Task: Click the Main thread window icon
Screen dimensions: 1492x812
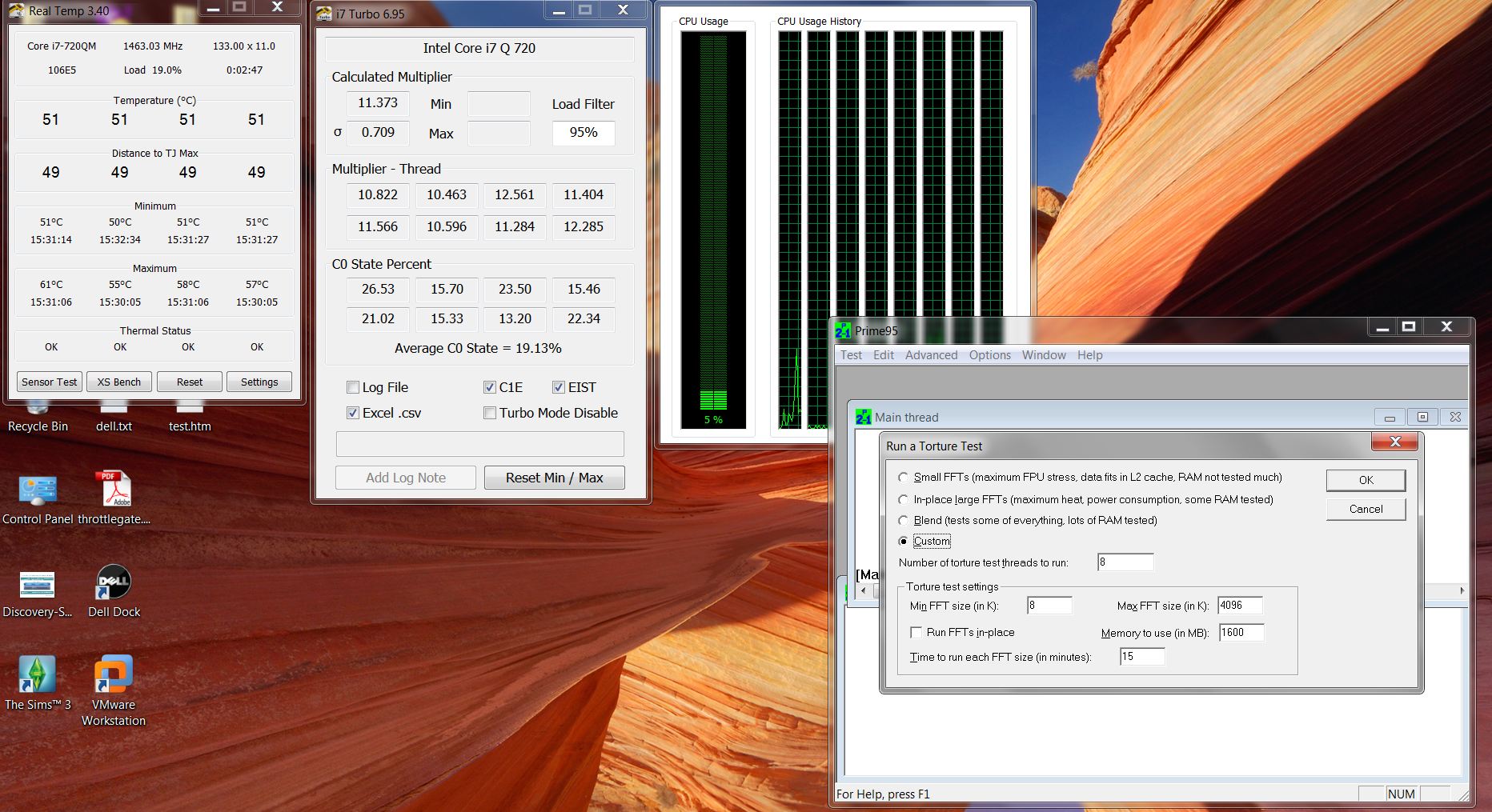Action: 864,417
